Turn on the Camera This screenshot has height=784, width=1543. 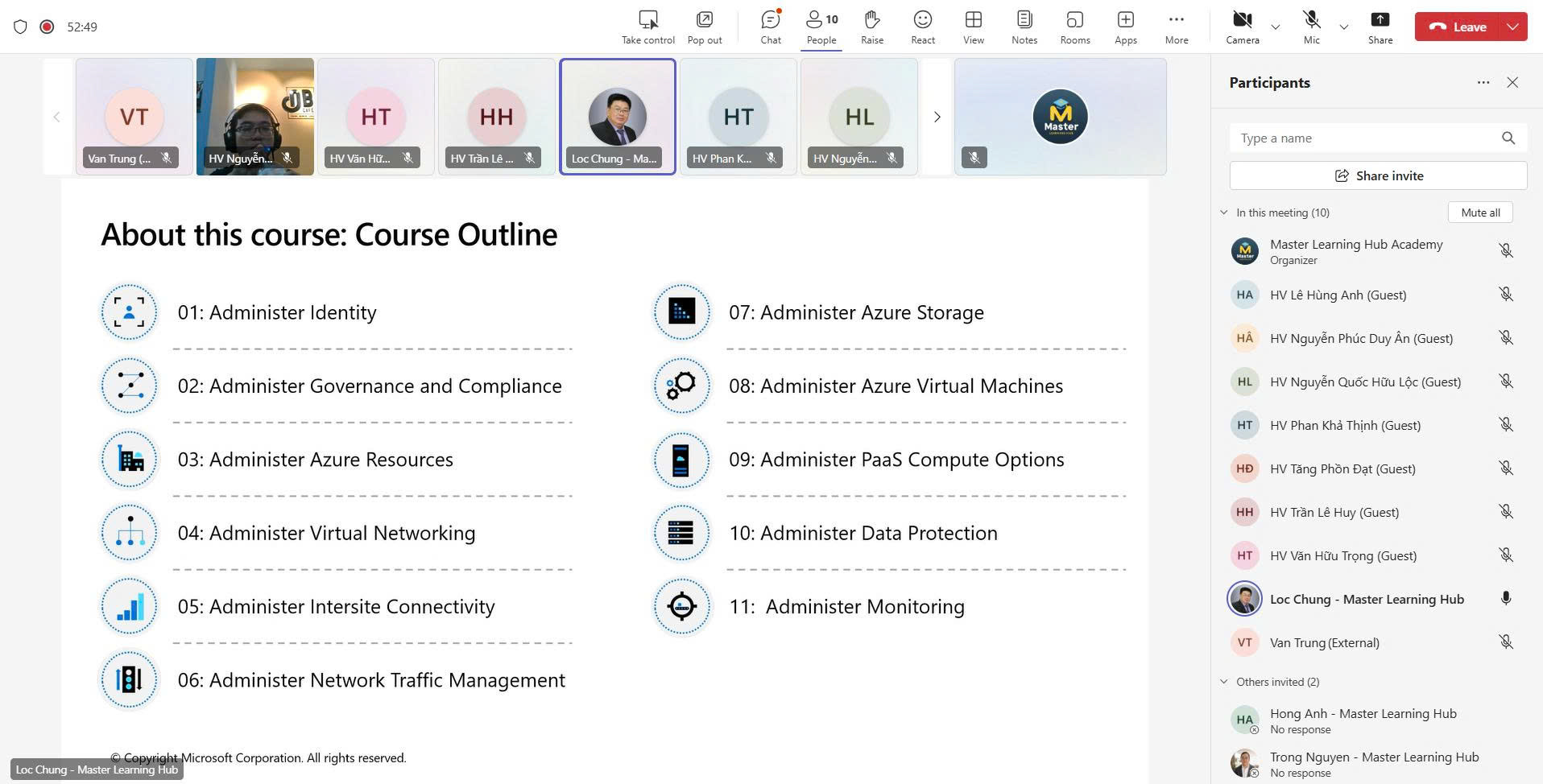coord(1243,27)
